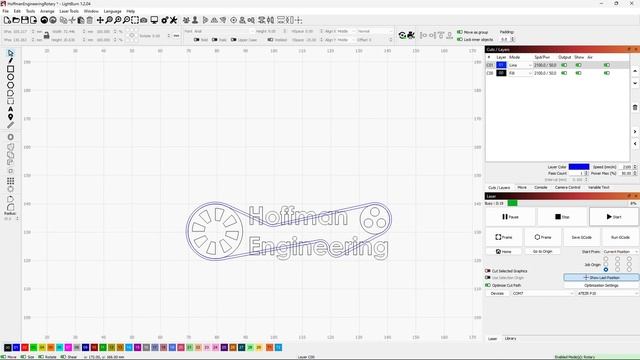Viewport: 640px width, 360px height.
Task: Move layer down with the down arrow
Action: coord(635,83)
